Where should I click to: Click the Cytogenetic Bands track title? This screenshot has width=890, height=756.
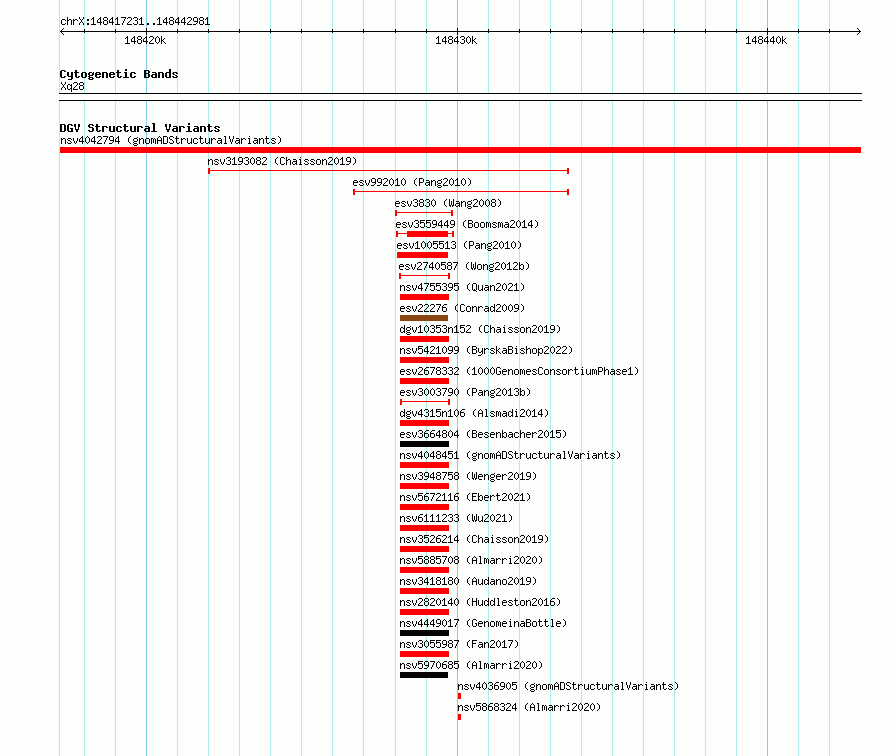click(119, 74)
